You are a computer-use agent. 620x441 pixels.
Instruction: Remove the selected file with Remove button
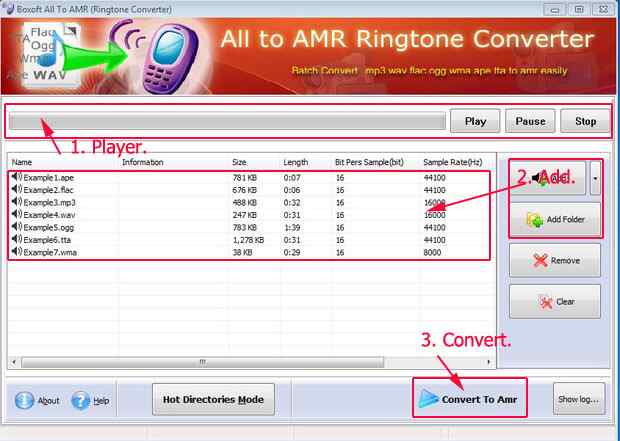pos(555,260)
